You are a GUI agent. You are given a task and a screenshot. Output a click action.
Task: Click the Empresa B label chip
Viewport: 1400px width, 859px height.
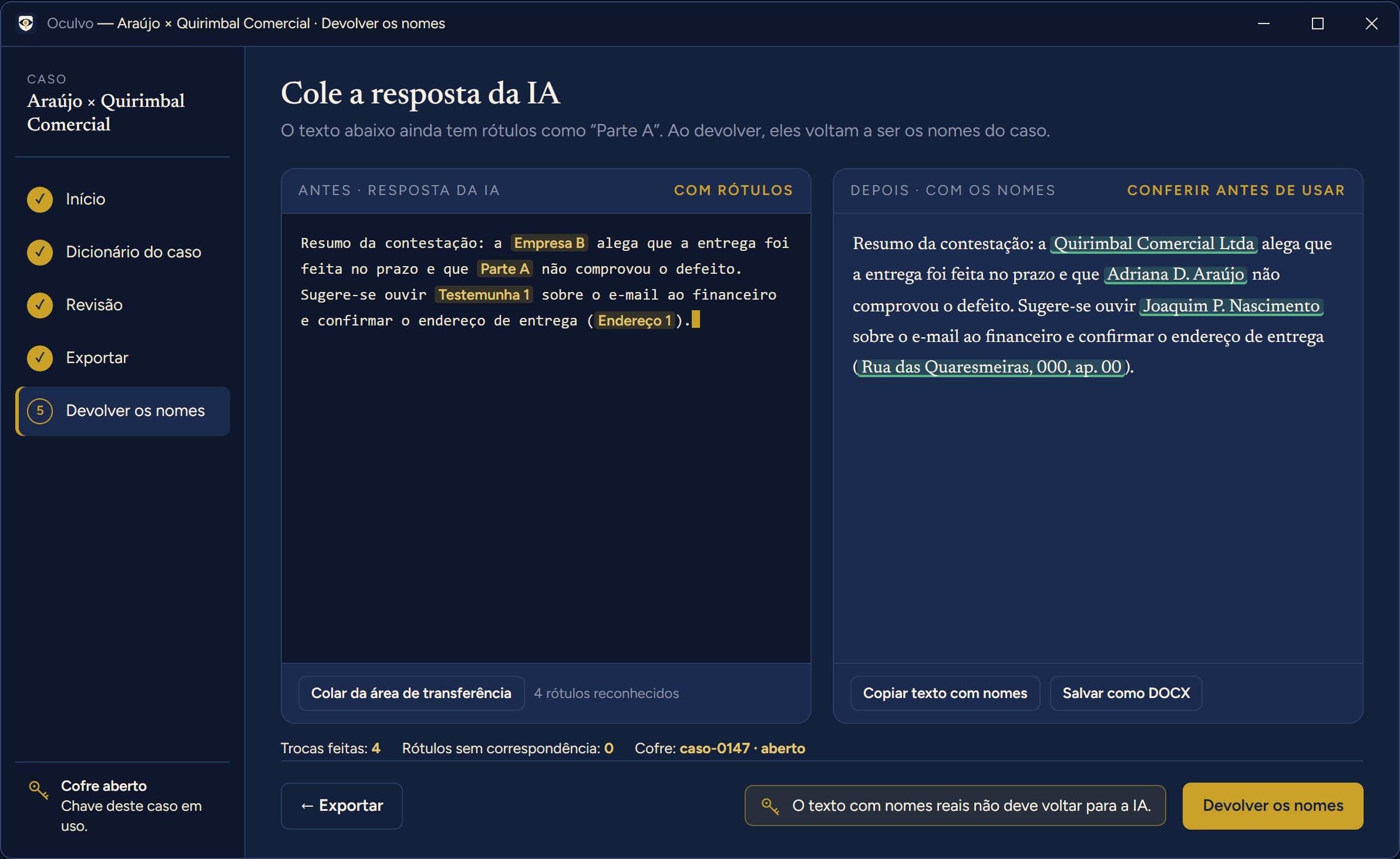549,243
